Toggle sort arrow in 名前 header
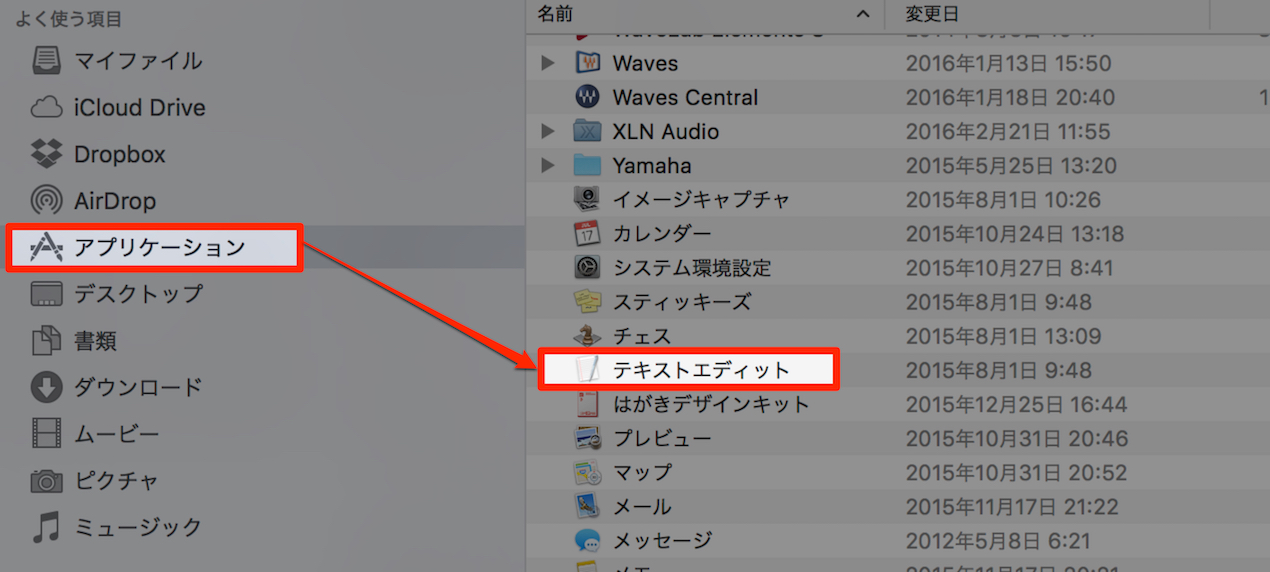This screenshot has height=572, width=1270. (863, 14)
